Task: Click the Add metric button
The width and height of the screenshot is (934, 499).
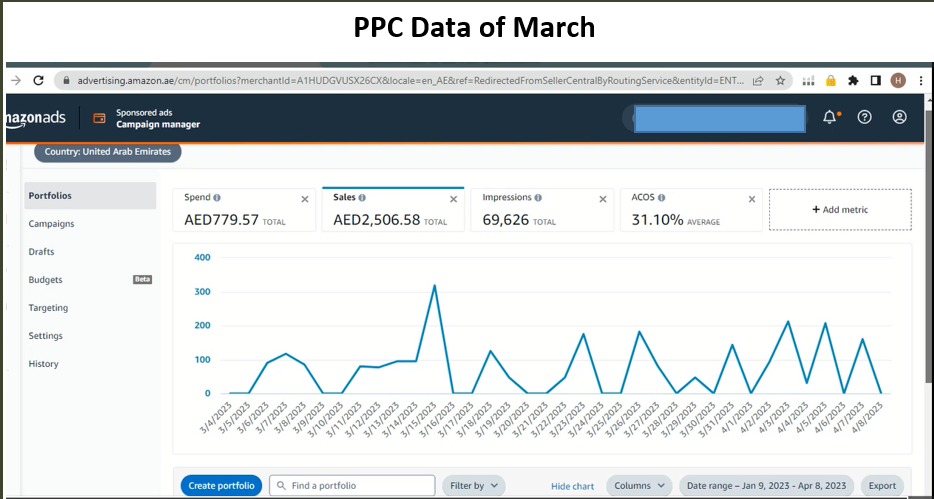Action: point(839,210)
